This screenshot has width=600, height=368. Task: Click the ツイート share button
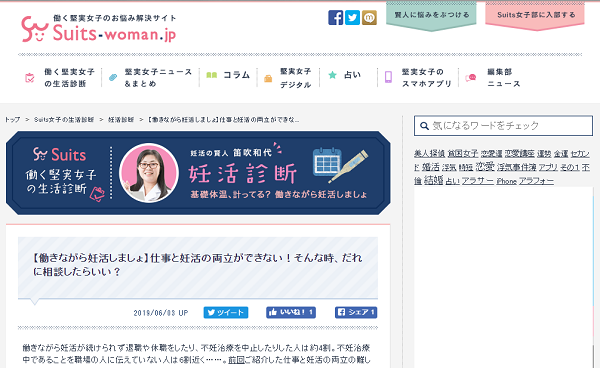tap(226, 313)
